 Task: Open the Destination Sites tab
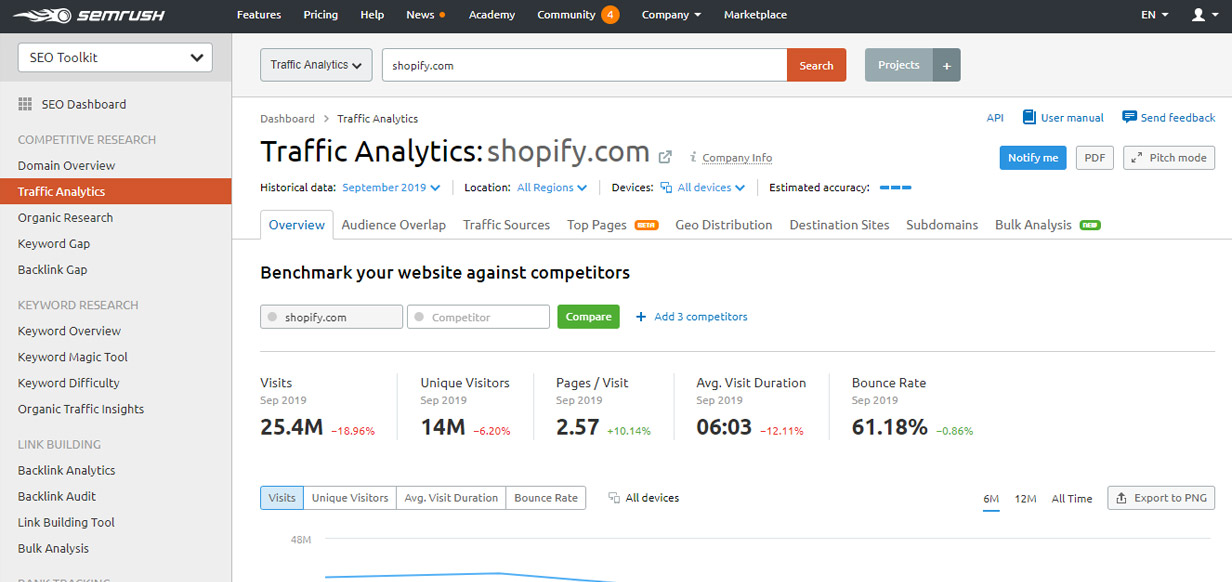click(x=839, y=225)
